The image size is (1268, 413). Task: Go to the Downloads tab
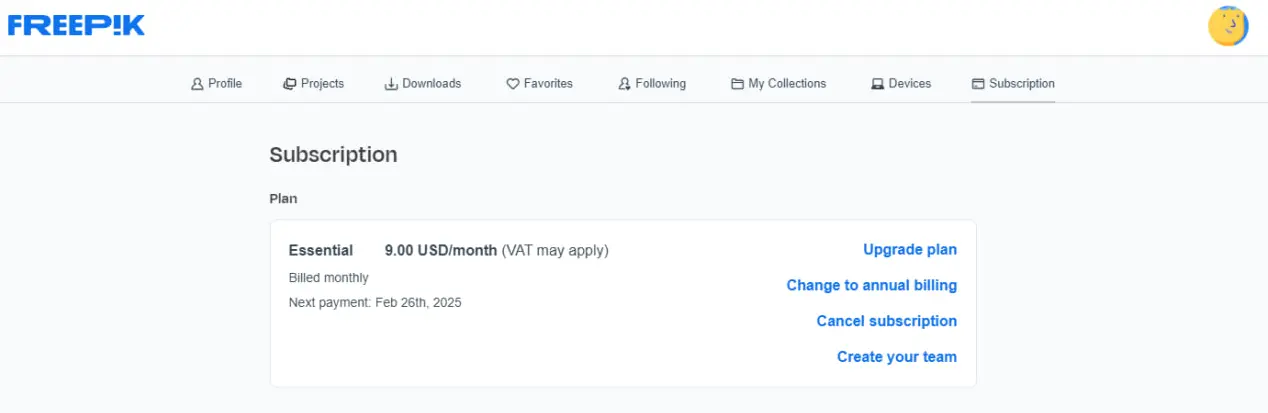pos(423,84)
